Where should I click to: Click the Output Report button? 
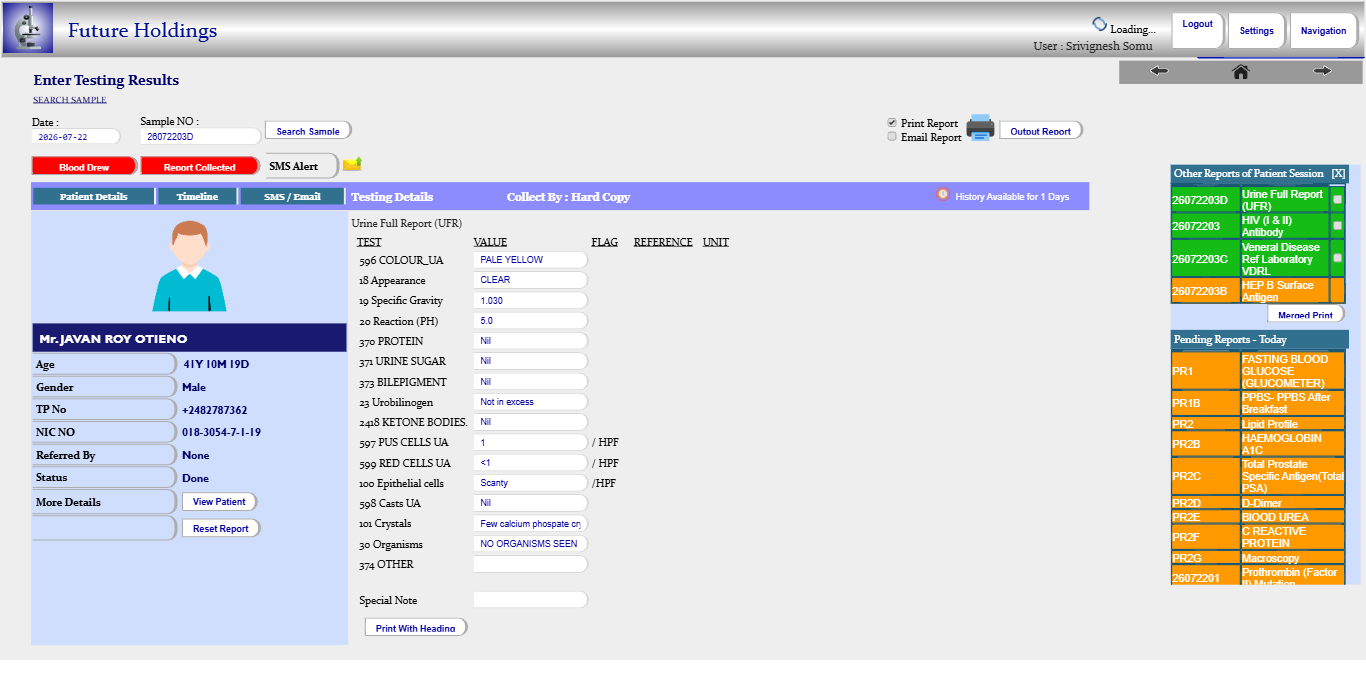[x=1041, y=131]
